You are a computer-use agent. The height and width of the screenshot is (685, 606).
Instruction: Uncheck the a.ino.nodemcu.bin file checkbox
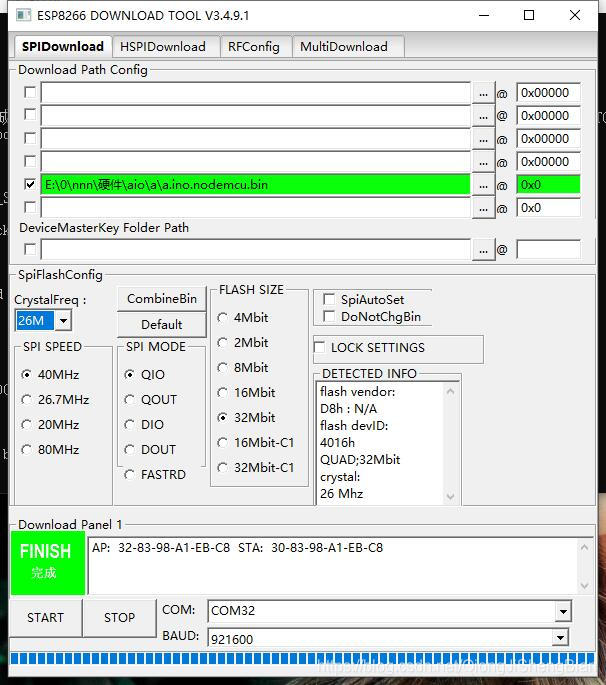(30, 184)
